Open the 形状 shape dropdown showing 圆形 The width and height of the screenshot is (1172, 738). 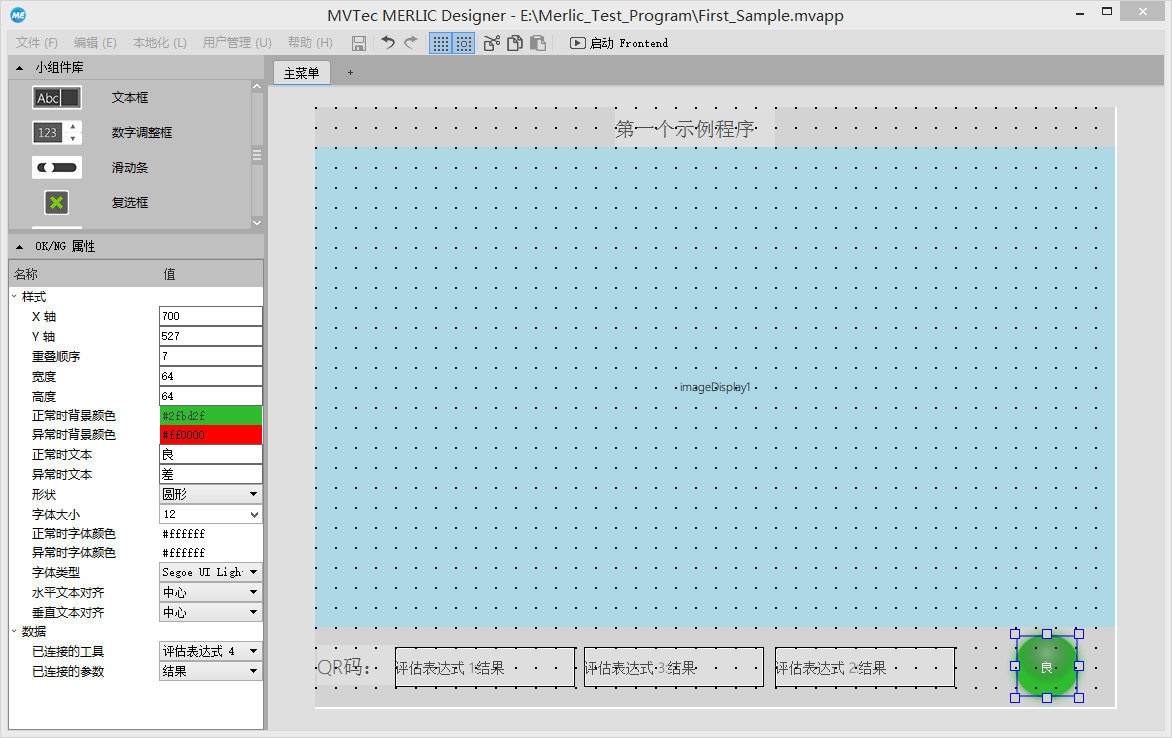[253, 494]
